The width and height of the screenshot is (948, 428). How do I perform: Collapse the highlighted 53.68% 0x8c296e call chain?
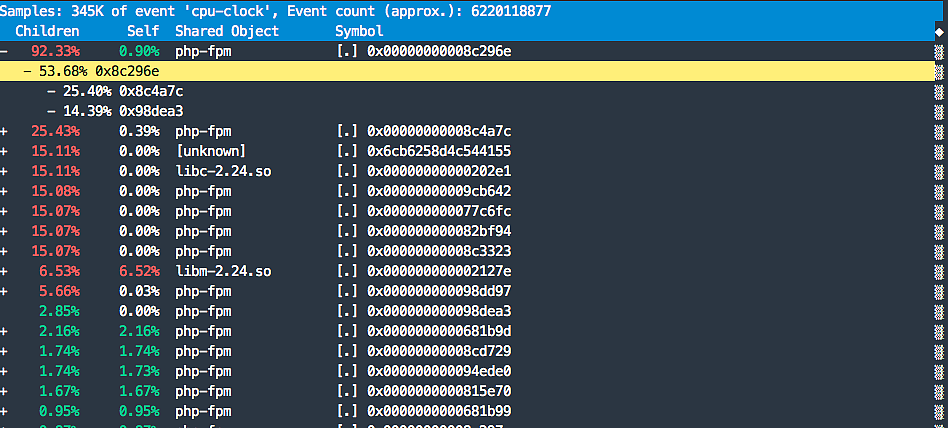27,71
